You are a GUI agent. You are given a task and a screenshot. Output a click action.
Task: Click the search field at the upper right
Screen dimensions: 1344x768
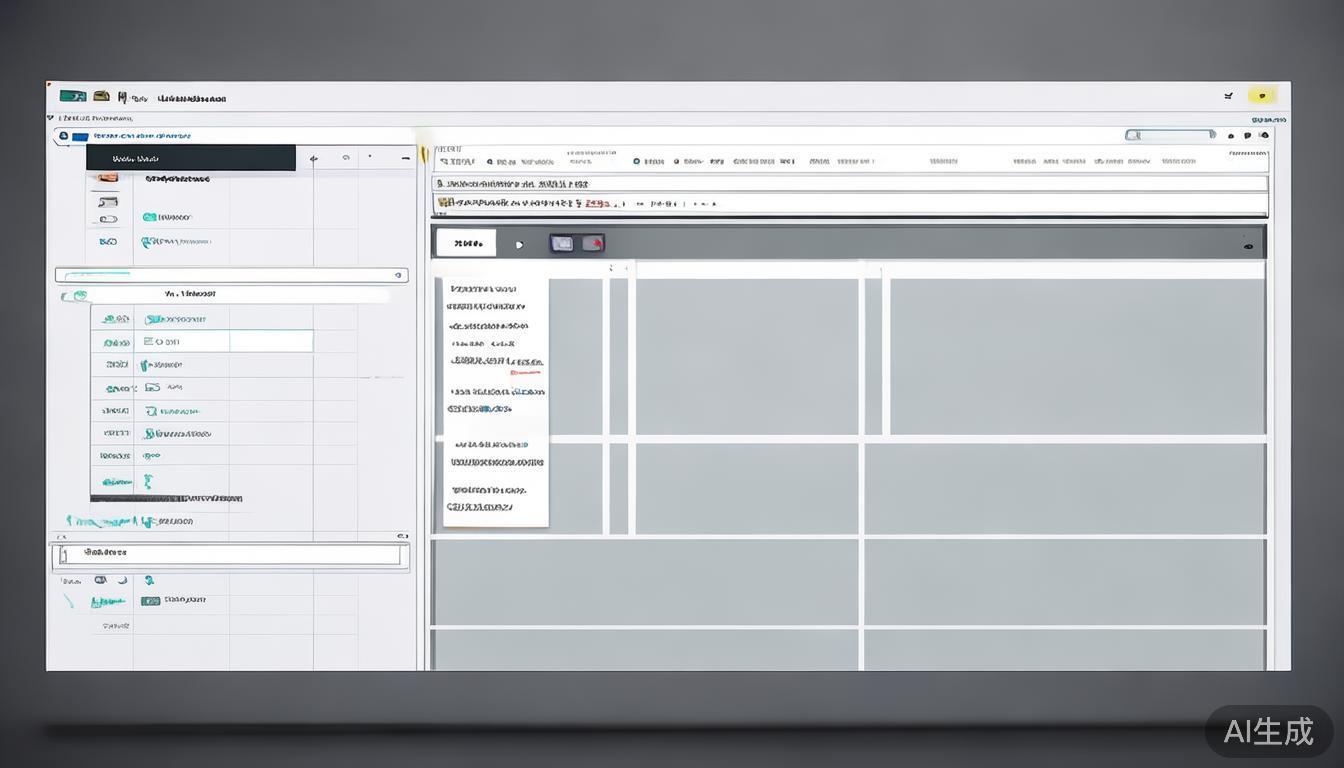tap(1169, 135)
